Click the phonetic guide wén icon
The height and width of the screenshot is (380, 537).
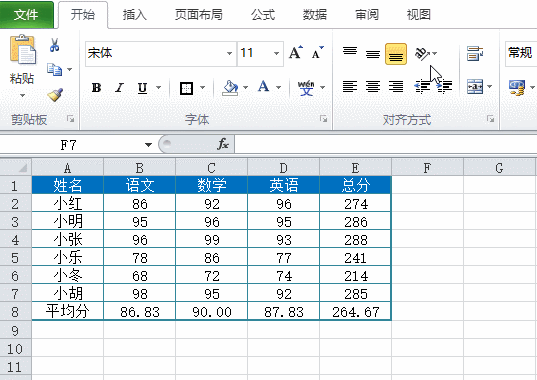[x=306, y=88]
